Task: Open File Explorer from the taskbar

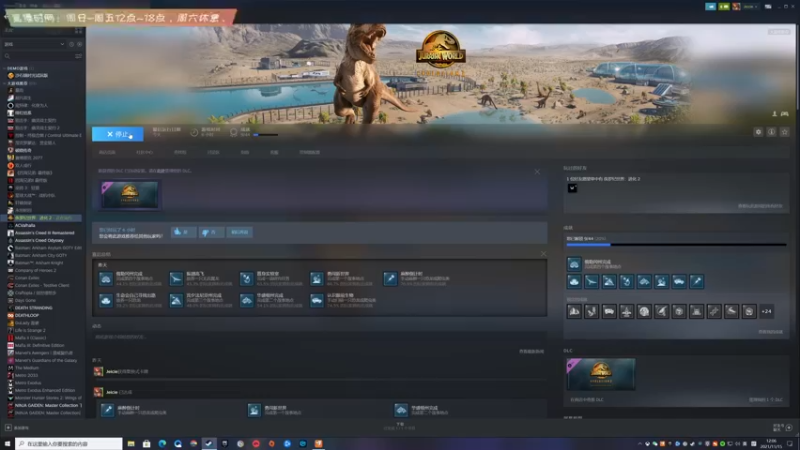Action: point(131,444)
